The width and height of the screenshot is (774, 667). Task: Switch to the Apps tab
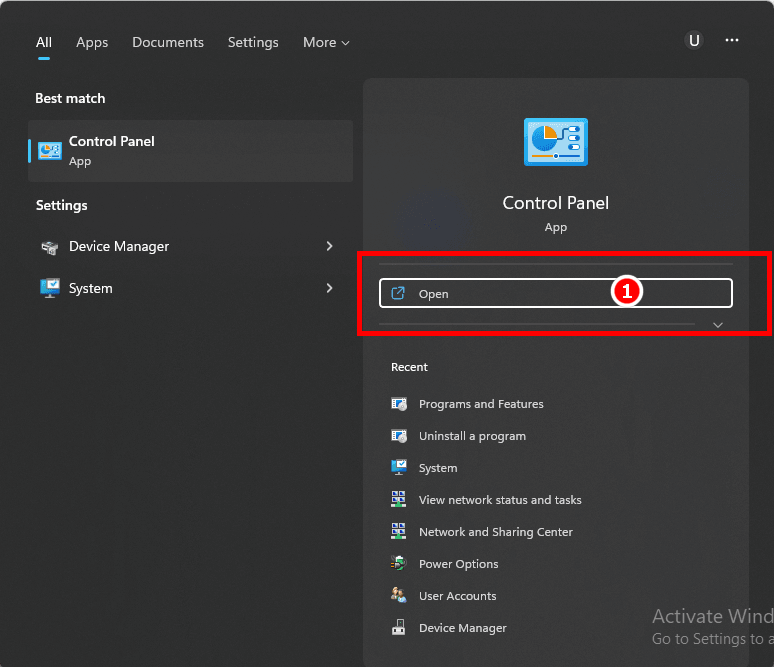click(92, 42)
